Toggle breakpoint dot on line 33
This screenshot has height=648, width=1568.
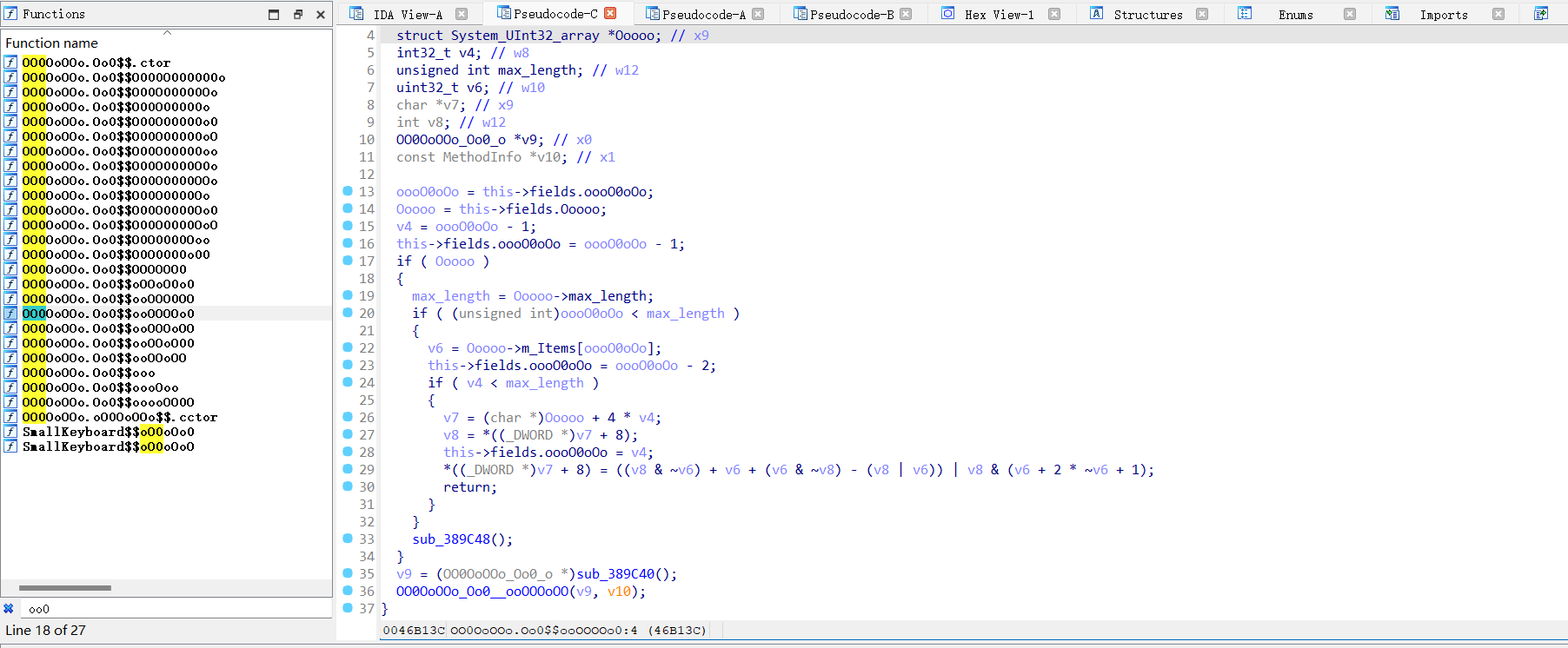click(x=348, y=539)
